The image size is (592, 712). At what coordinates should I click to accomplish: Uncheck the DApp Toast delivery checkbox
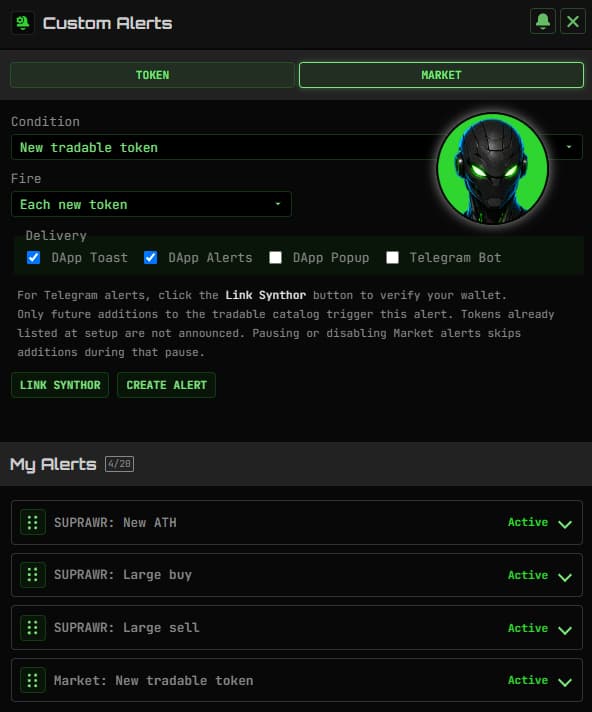34,257
